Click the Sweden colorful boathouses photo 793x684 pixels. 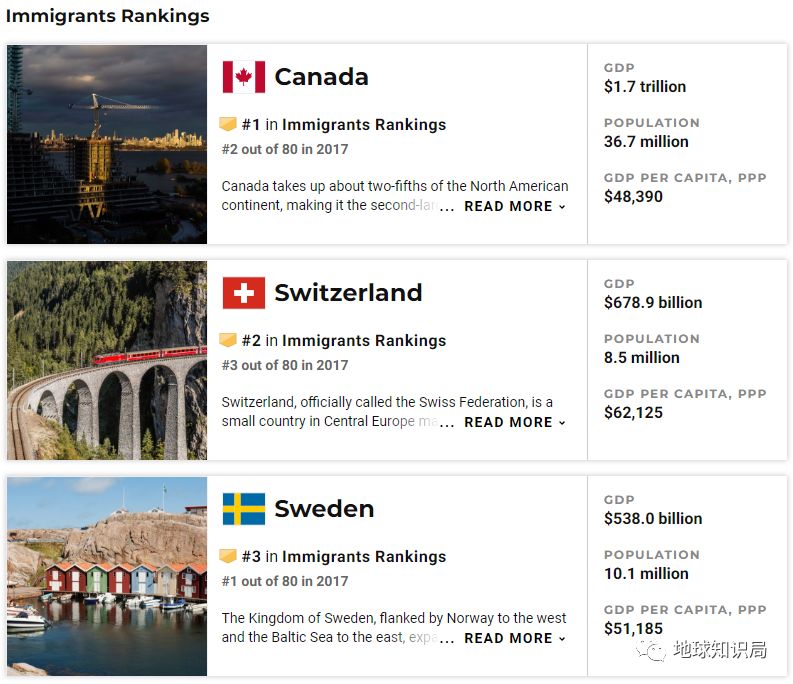pos(107,576)
